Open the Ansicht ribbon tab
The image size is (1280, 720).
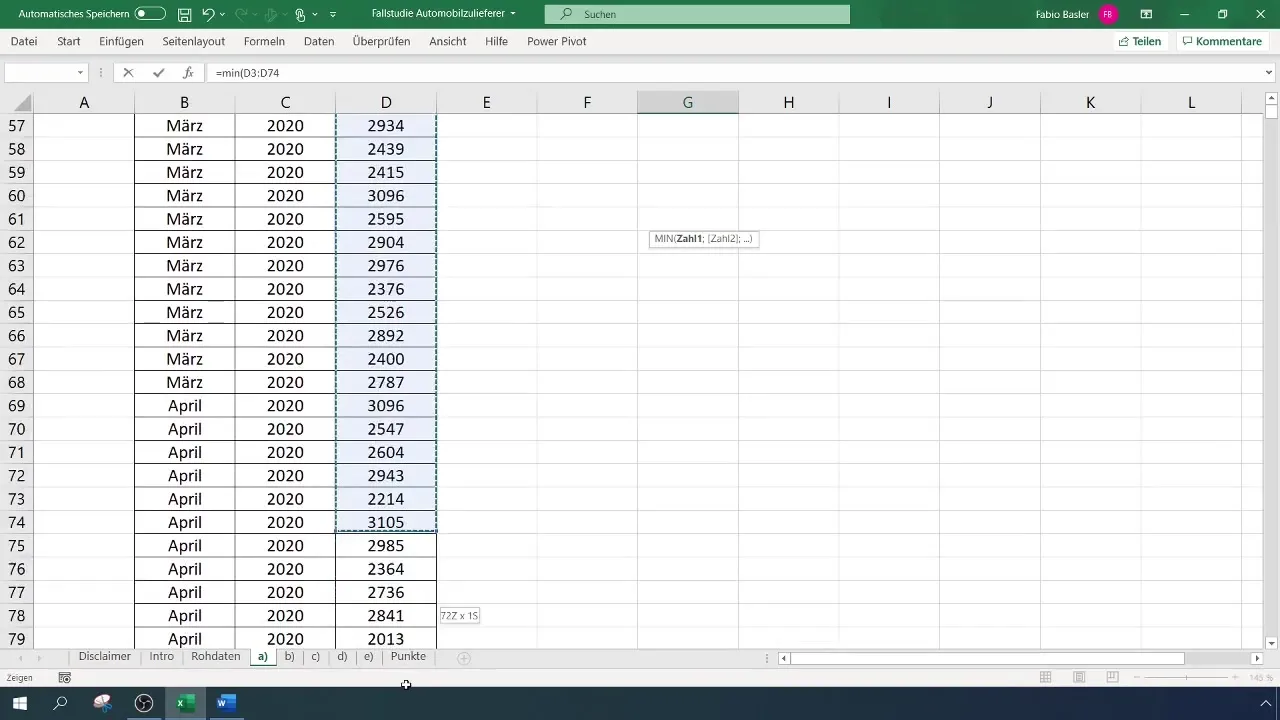pos(447,41)
